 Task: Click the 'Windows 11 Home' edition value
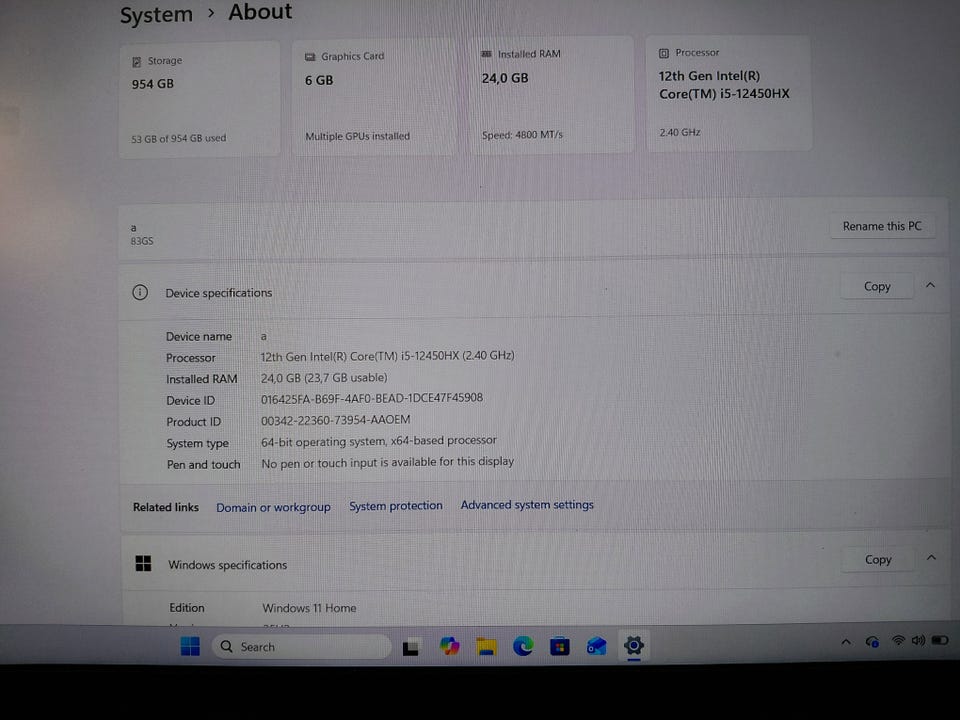(x=309, y=608)
